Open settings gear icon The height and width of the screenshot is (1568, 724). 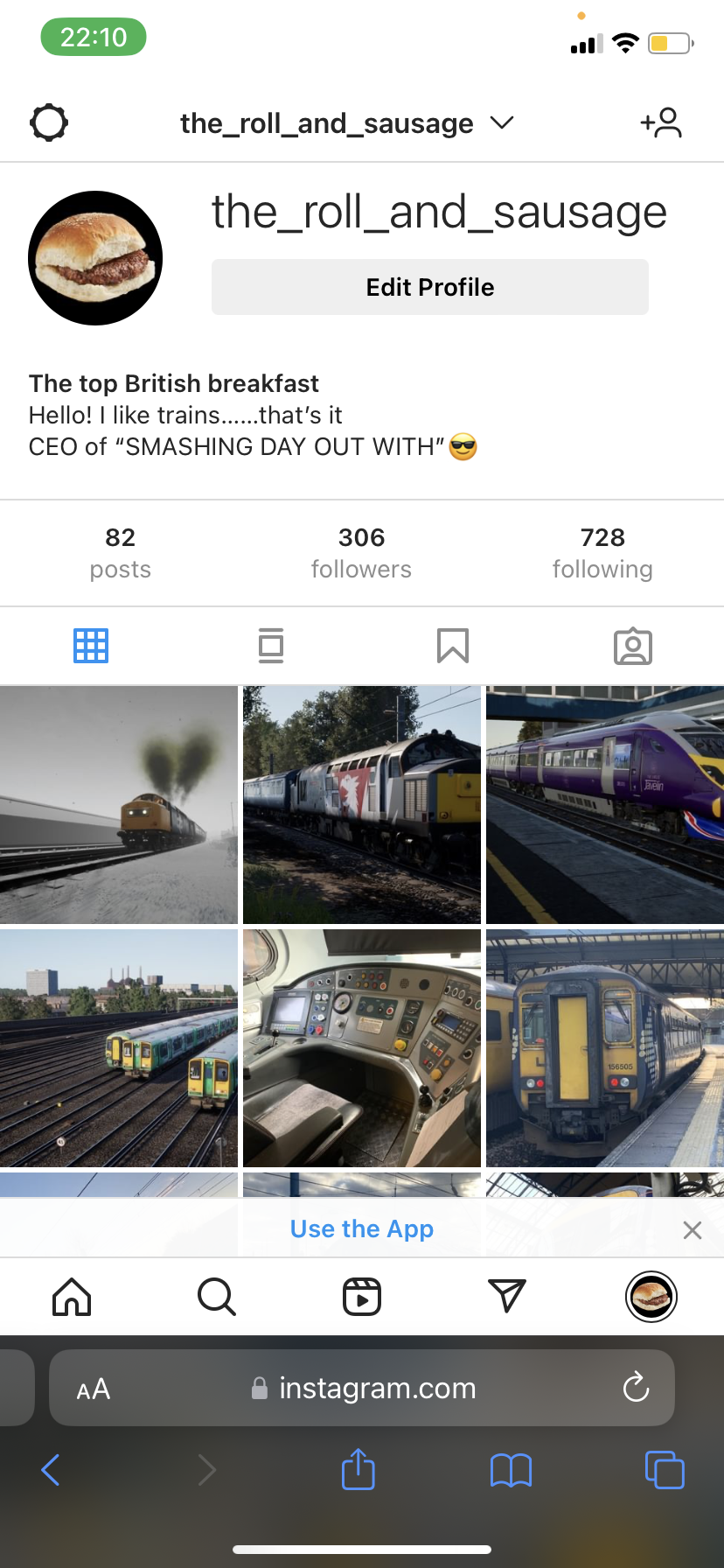[49, 122]
